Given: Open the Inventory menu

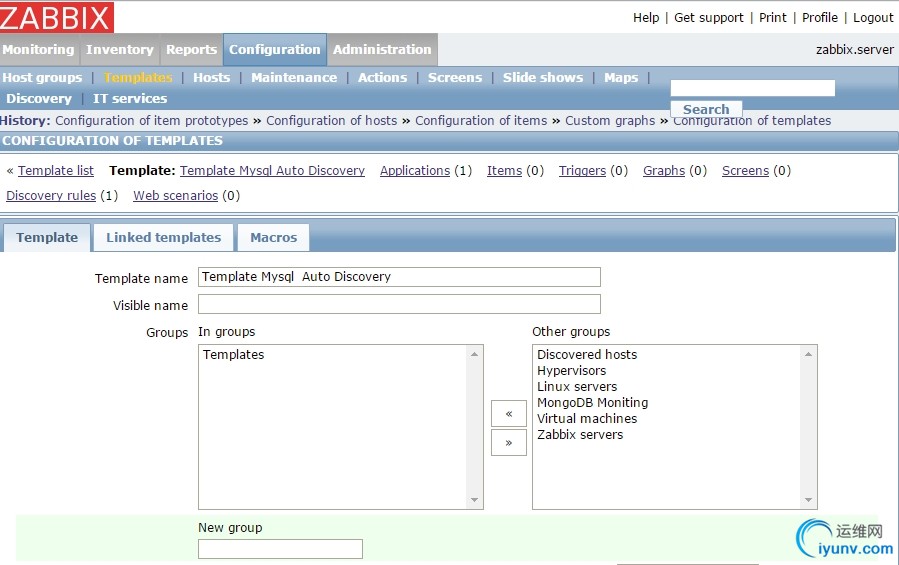Looking at the screenshot, I should click(x=120, y=49).
